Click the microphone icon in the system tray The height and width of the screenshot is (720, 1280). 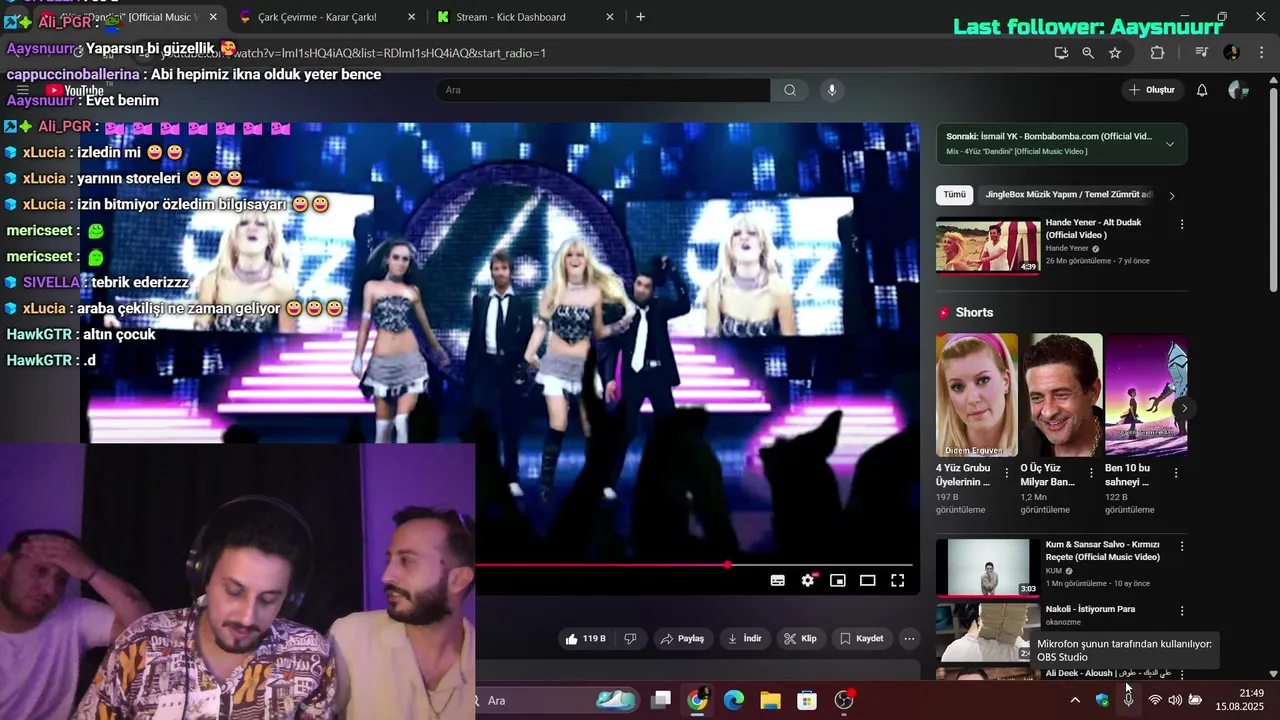[1128, 700]
